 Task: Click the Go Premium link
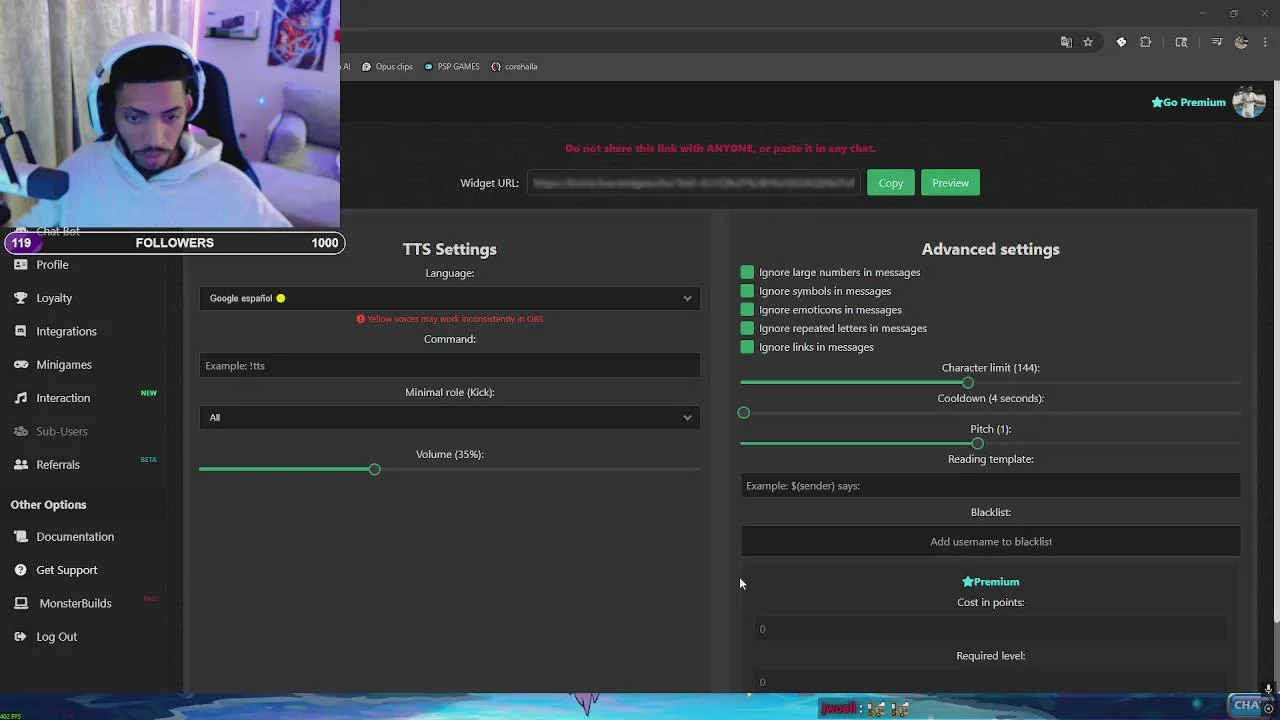coord(1188,102)
